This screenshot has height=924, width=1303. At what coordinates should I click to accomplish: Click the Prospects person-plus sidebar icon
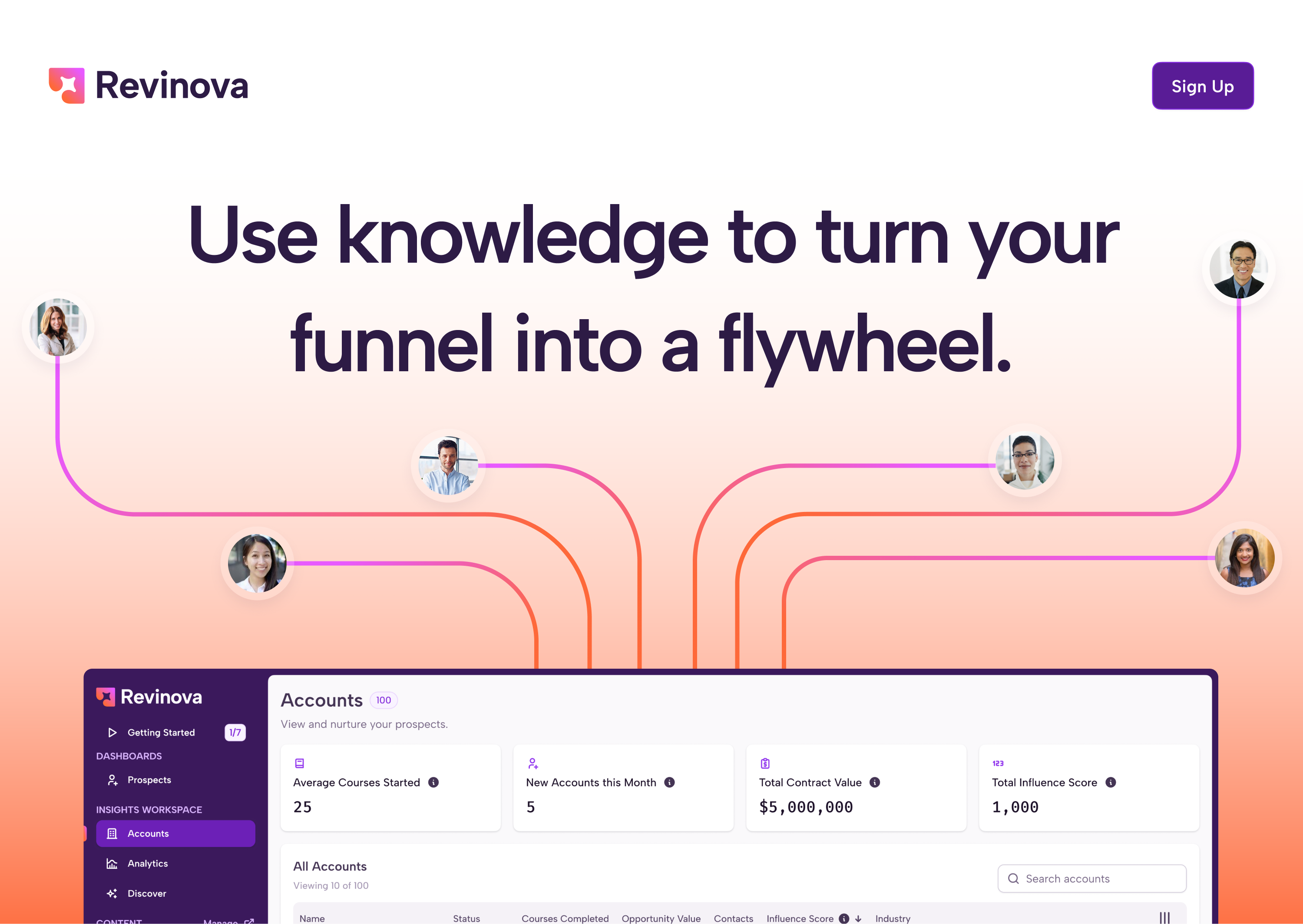(x=112, y=780)
